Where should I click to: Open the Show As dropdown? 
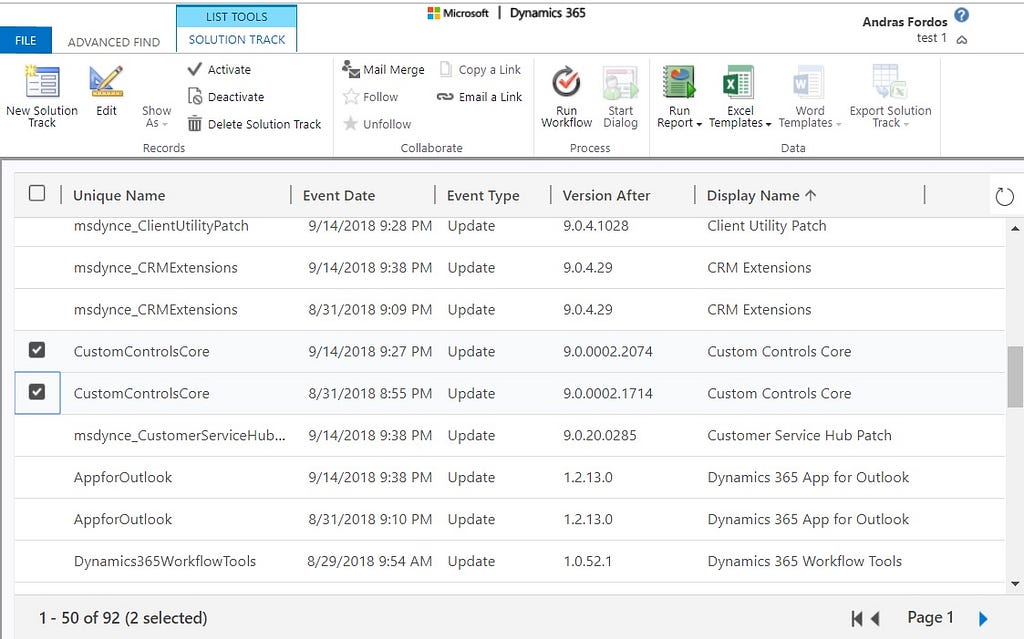tap(157, 116)
